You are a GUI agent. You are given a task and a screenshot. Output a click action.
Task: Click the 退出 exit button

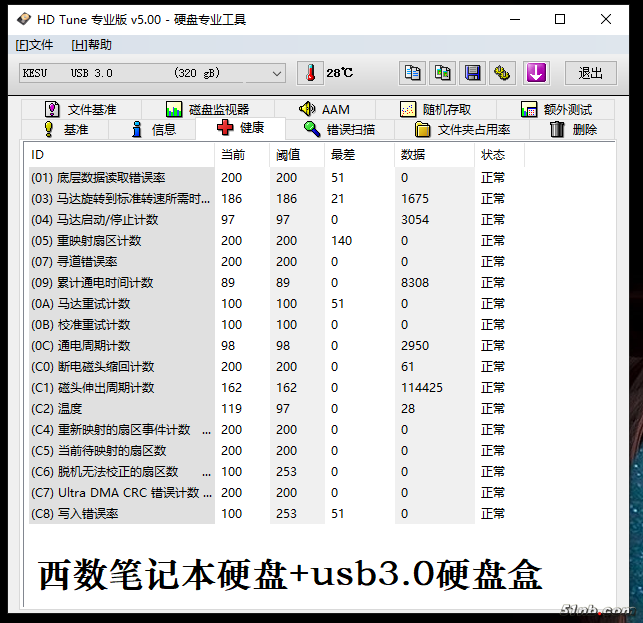tap(591, 73)
